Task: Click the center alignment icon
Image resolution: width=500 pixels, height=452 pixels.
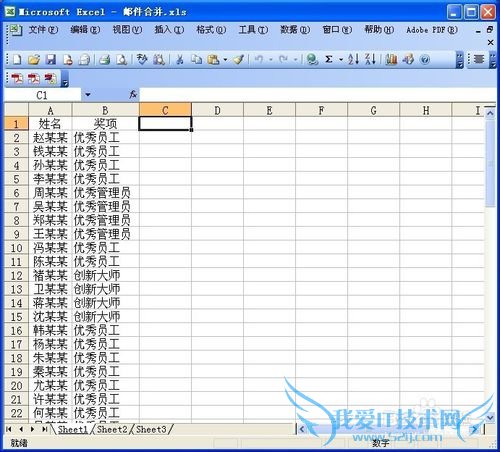Action: 479,59
